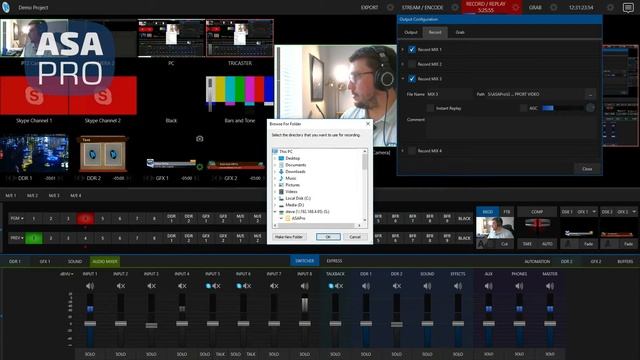Mute the INPUT 8 speaker icon
Viewport: 640px width, 360px height.
(x=304, y=286)
